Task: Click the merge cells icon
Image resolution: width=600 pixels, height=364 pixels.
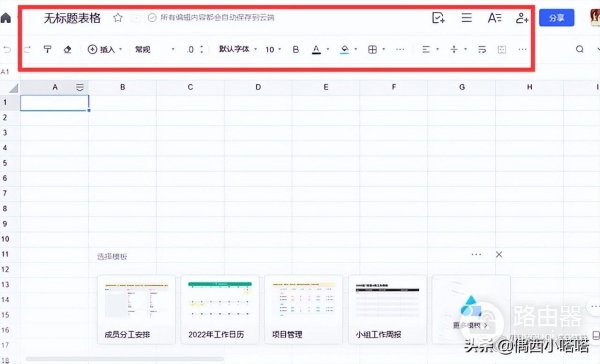Action: pos(502,49)
